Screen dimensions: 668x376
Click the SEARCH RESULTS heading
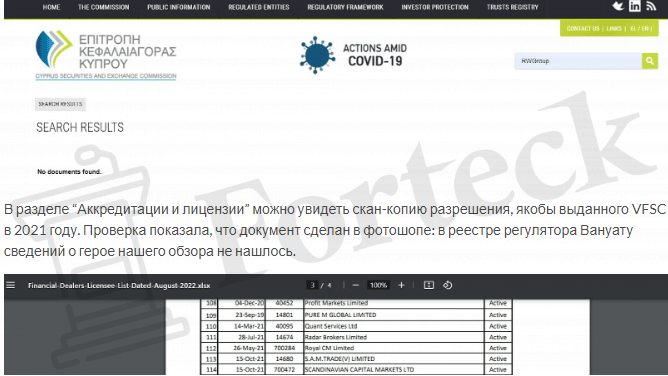[x=80, y=127]
